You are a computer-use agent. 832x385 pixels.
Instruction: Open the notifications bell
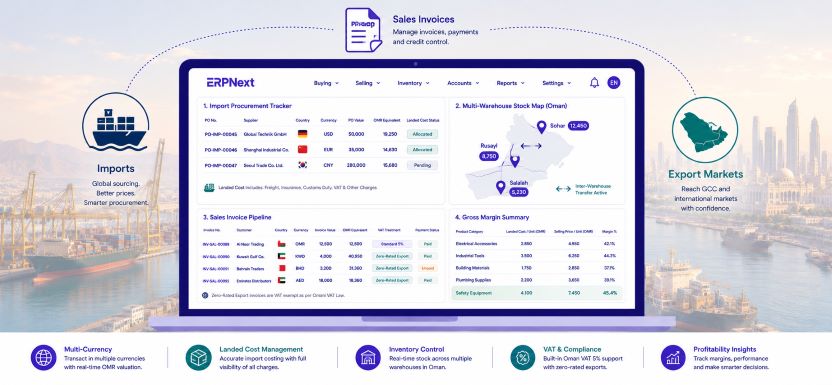click(x=594, y=83)
